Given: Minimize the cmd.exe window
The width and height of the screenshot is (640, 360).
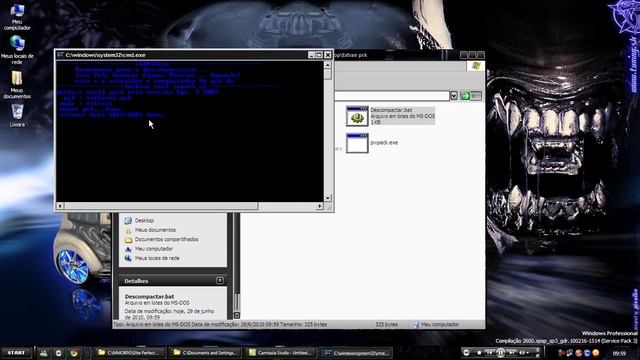Looking at the screenshot, I should (311, 55).
